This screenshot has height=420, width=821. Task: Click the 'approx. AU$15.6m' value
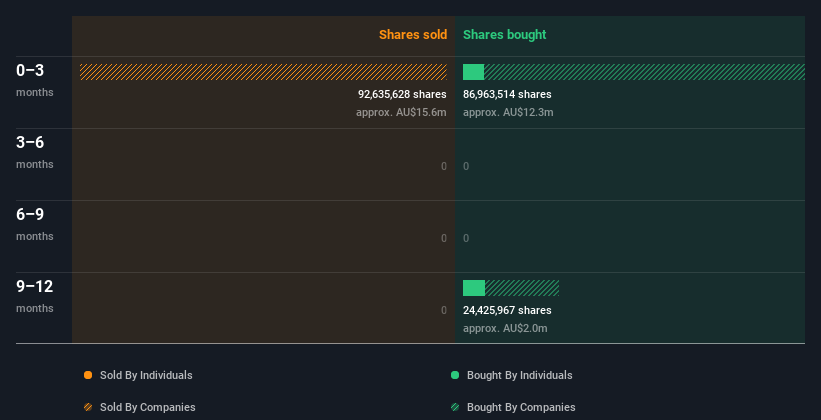401,112
